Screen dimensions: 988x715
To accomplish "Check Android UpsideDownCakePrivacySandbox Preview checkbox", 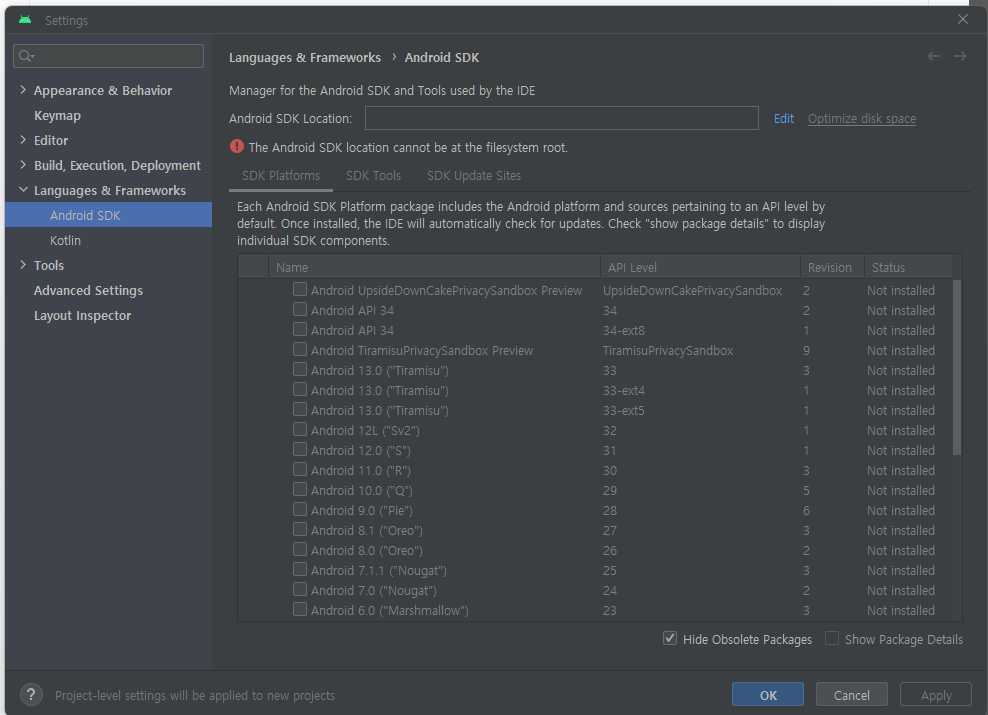I will 300,289.
